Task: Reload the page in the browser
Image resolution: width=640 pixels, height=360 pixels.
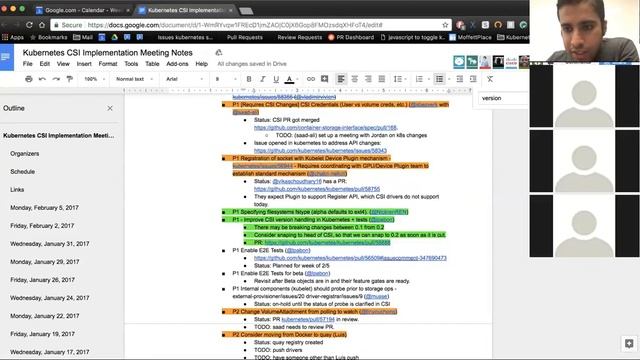Action: tap(29, 25)
